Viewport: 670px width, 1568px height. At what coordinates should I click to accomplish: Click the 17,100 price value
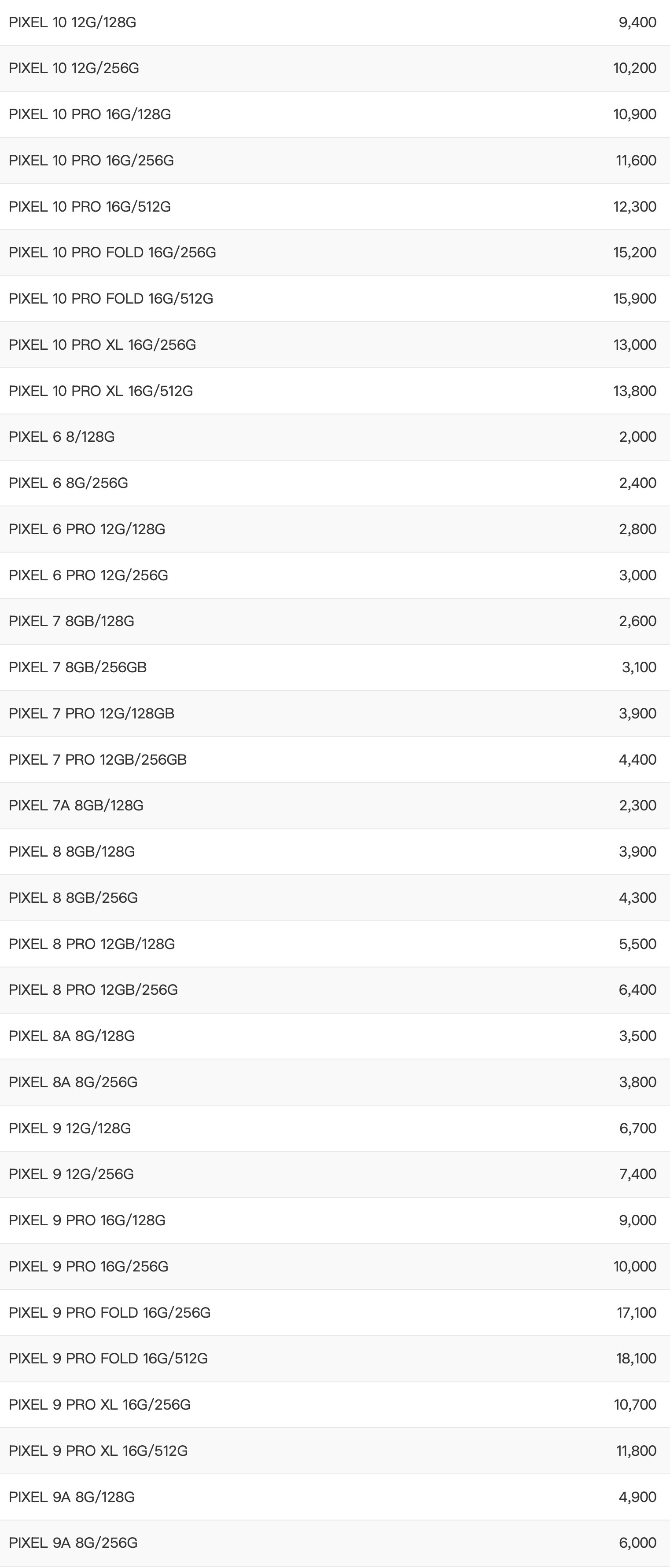tap(636, 1312)
